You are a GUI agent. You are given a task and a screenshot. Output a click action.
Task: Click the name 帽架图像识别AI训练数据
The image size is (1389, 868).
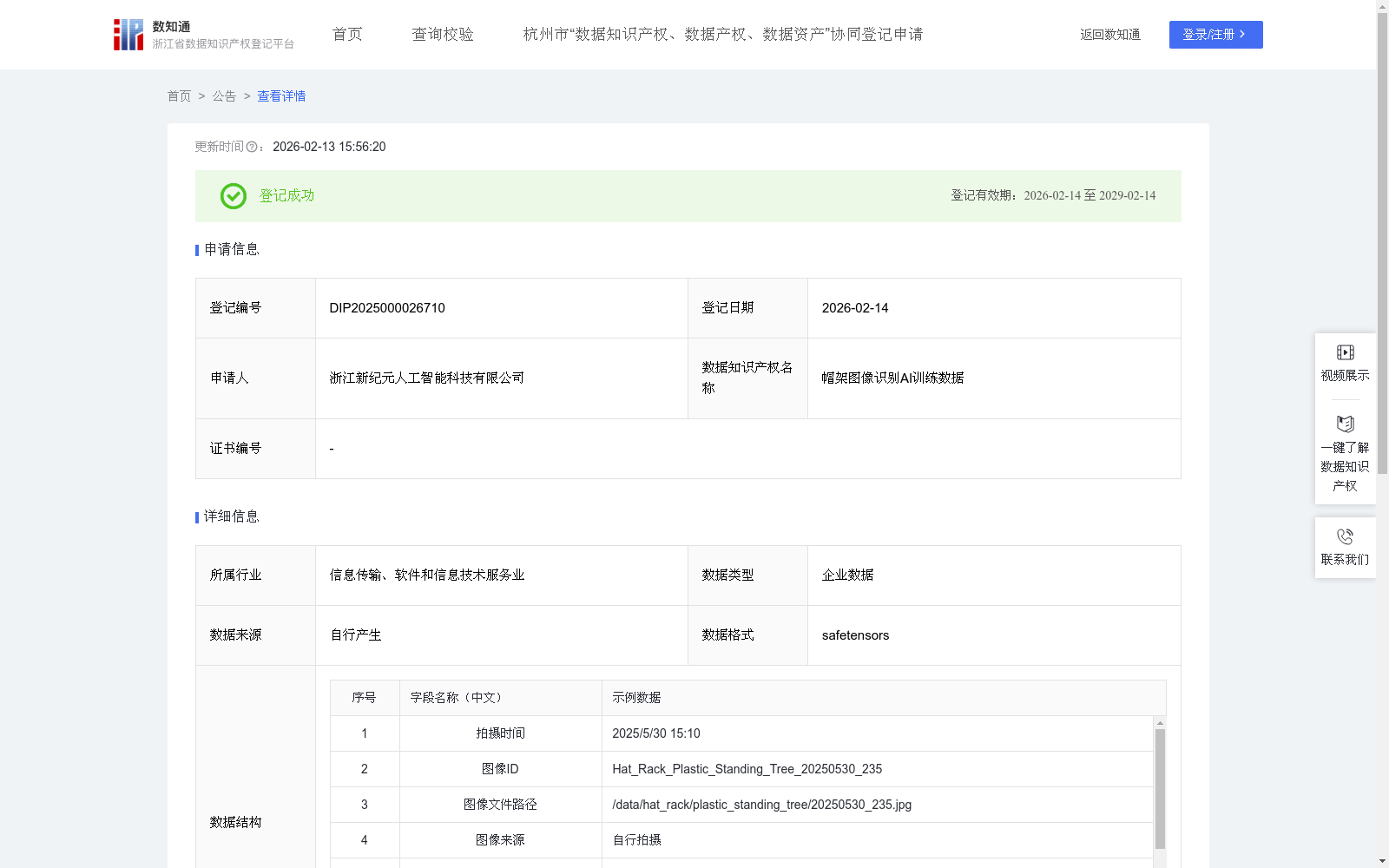click(x=892, y=378)
